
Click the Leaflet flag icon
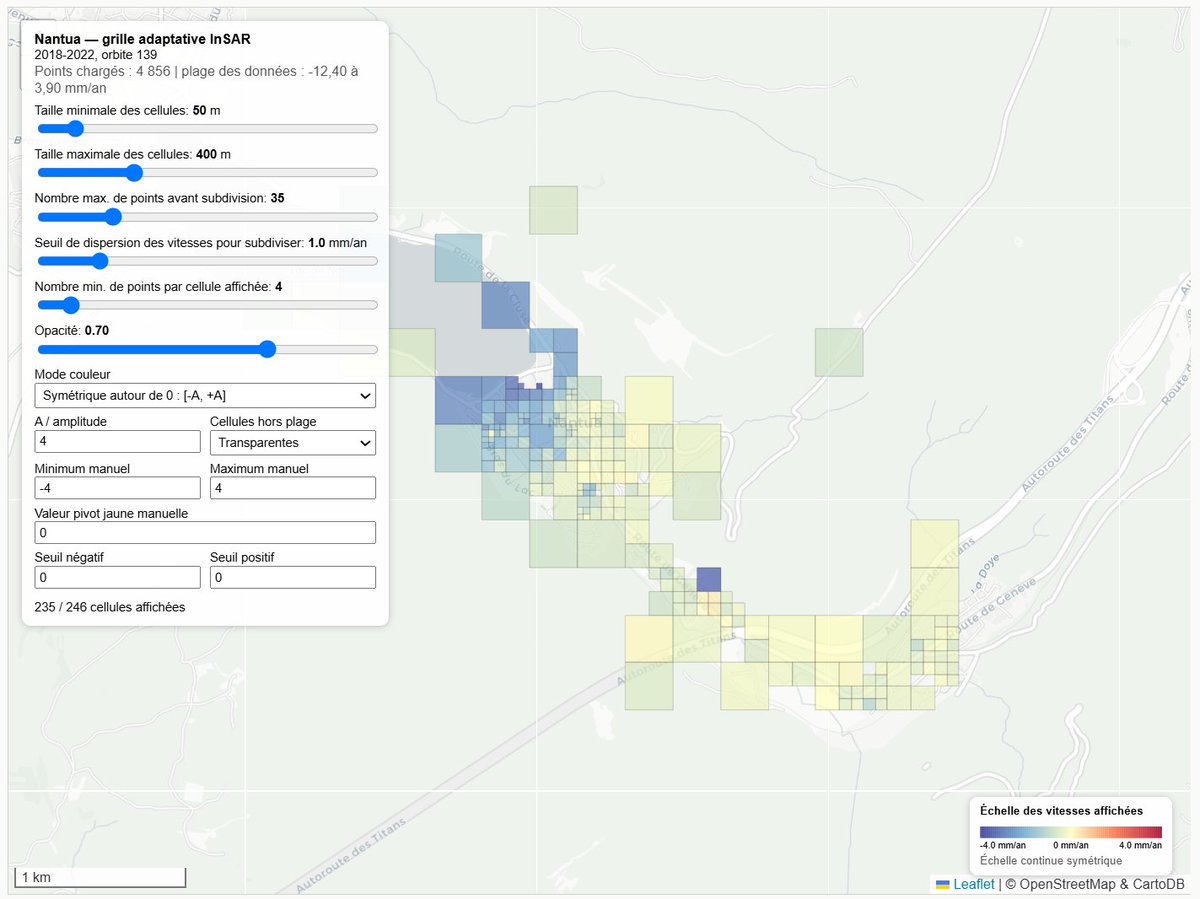pos(942,884)
